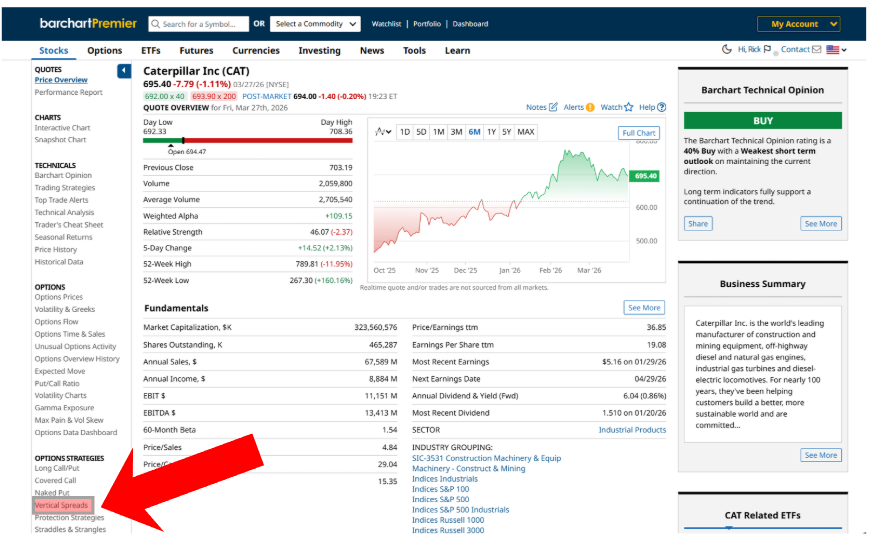Toggle dark mode moon icon
Viewport: 870px width, 549px height.
726,49
